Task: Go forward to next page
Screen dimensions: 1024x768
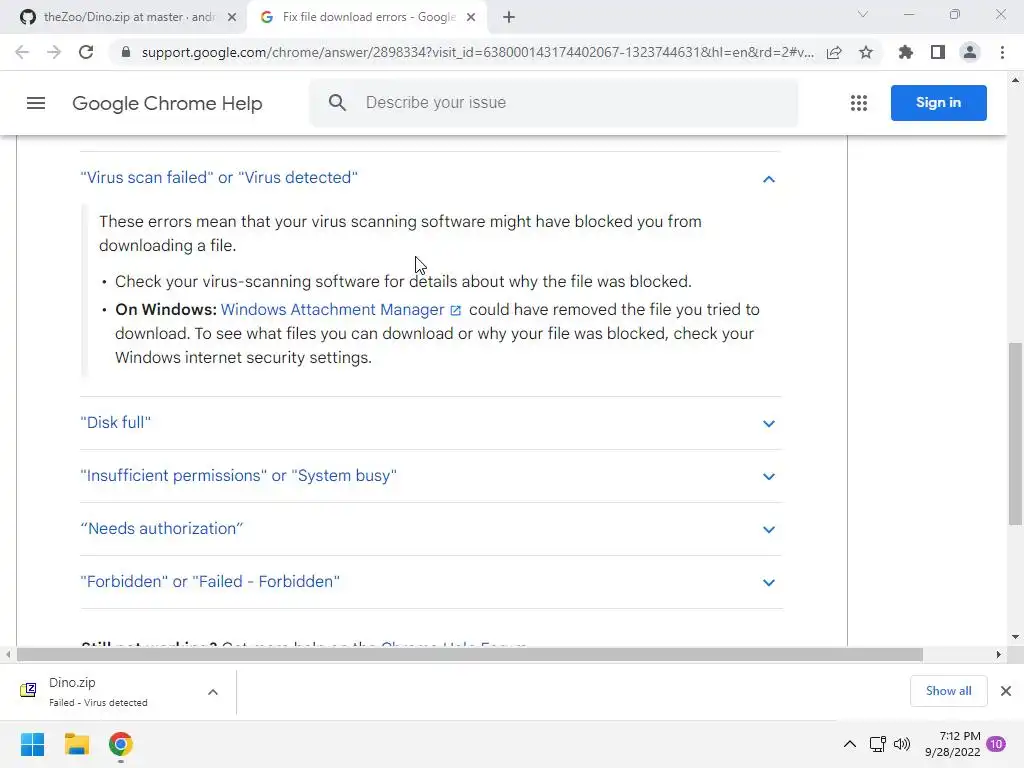Action: pos(54,52)
